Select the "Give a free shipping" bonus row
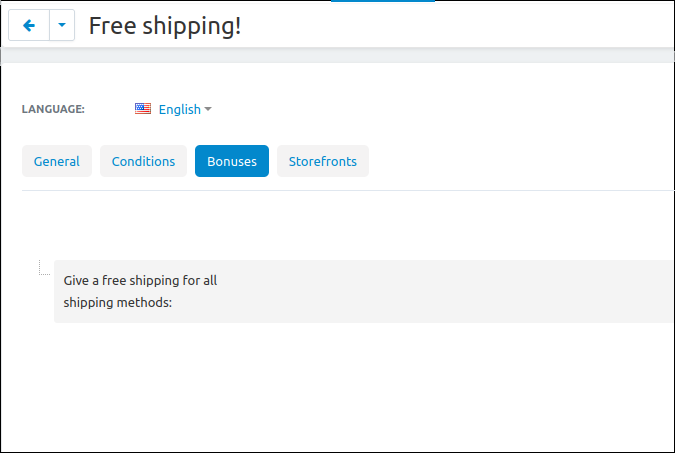The width and height of the screenshot is (675, 453). (x=364, y=292)
